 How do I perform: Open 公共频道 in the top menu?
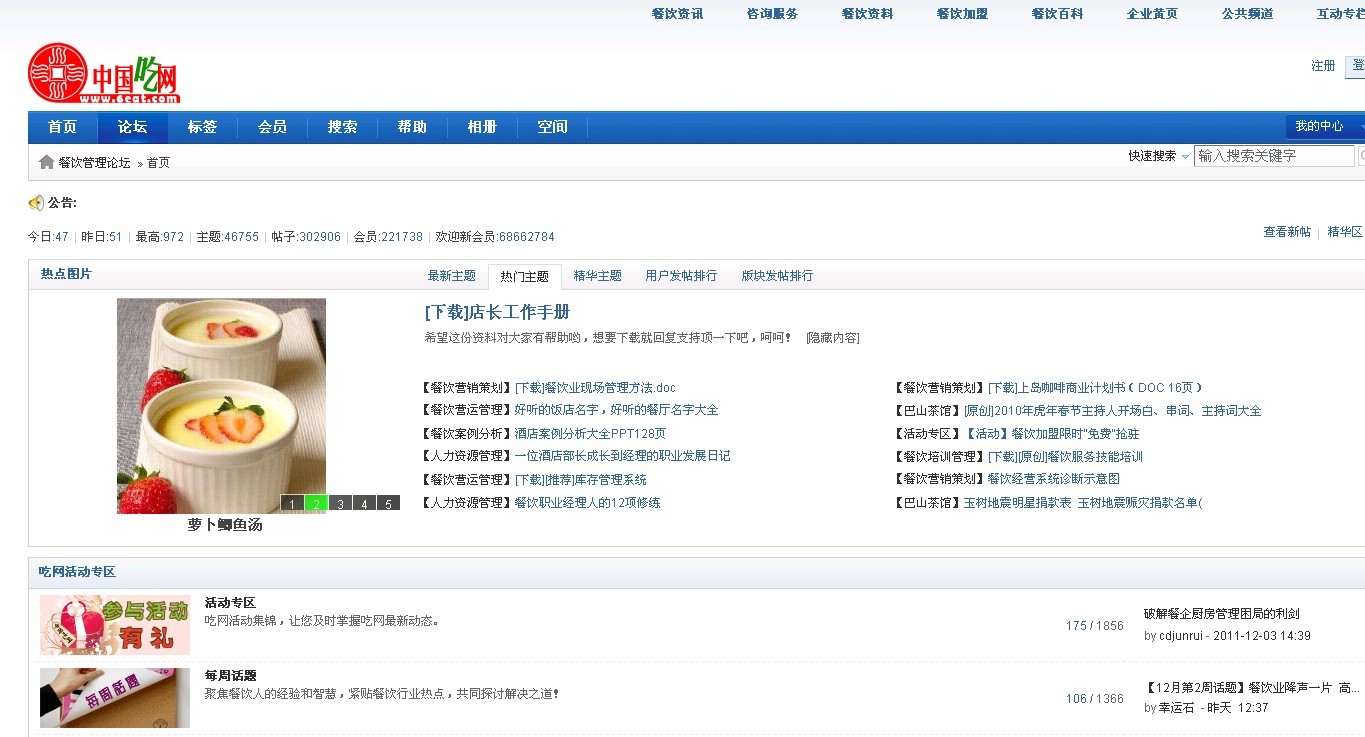point(1247,14)
